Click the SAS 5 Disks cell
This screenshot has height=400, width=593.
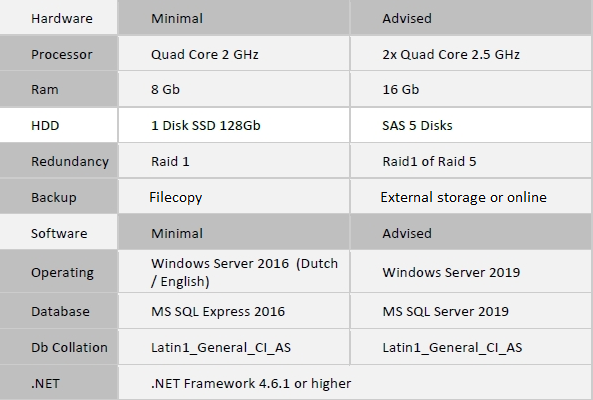(471, 125)
